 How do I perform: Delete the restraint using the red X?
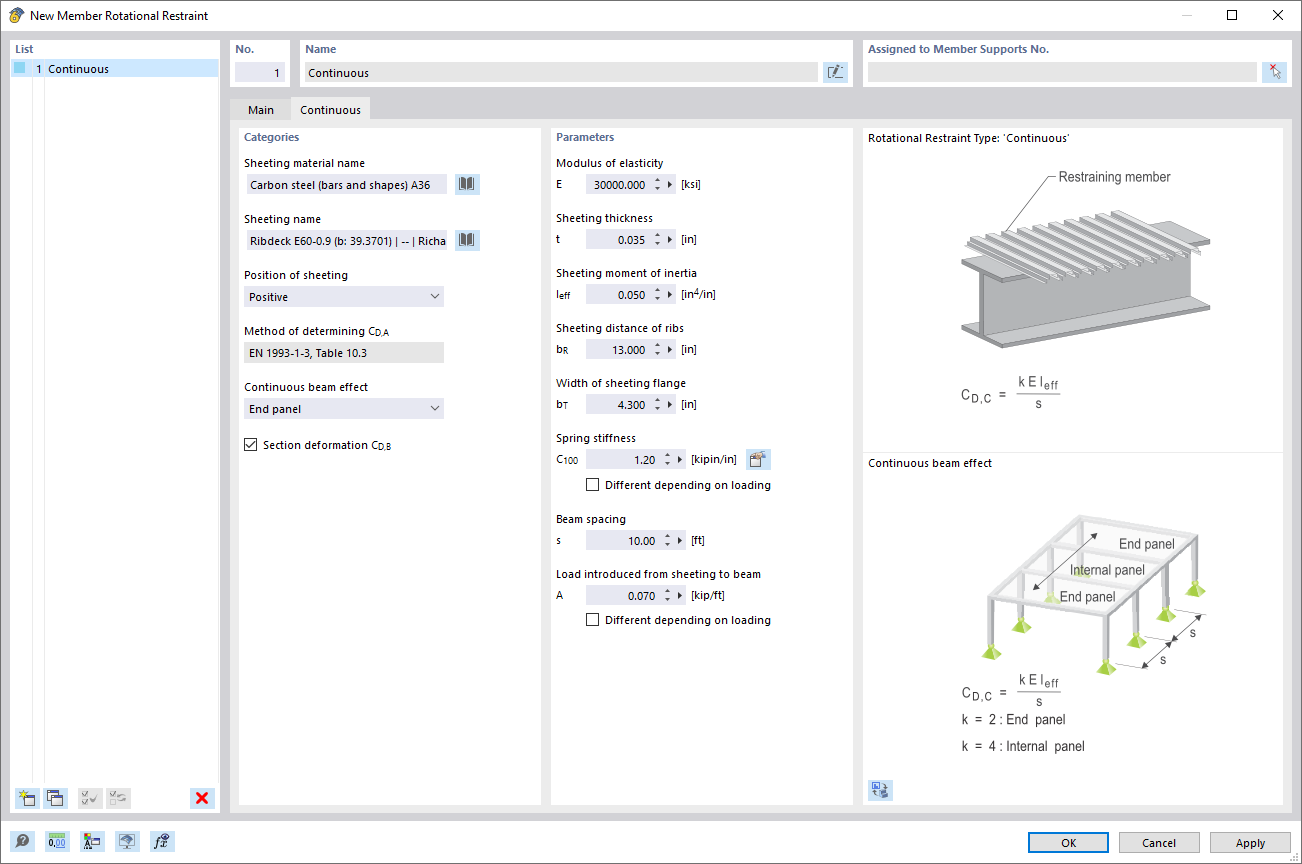(200, 798)
